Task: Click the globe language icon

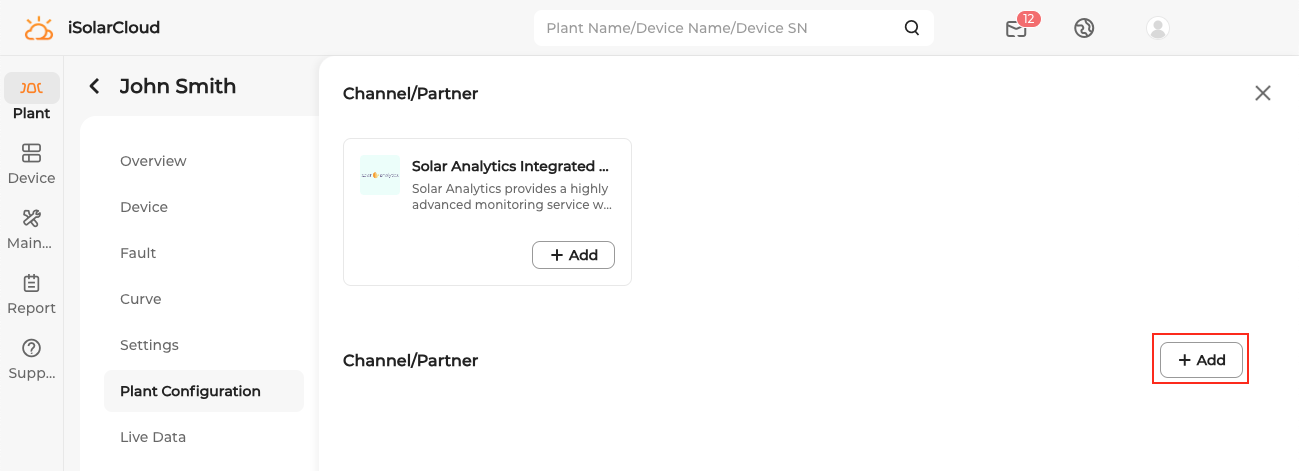Action: pyautogui.click(x=1084, y=28)
